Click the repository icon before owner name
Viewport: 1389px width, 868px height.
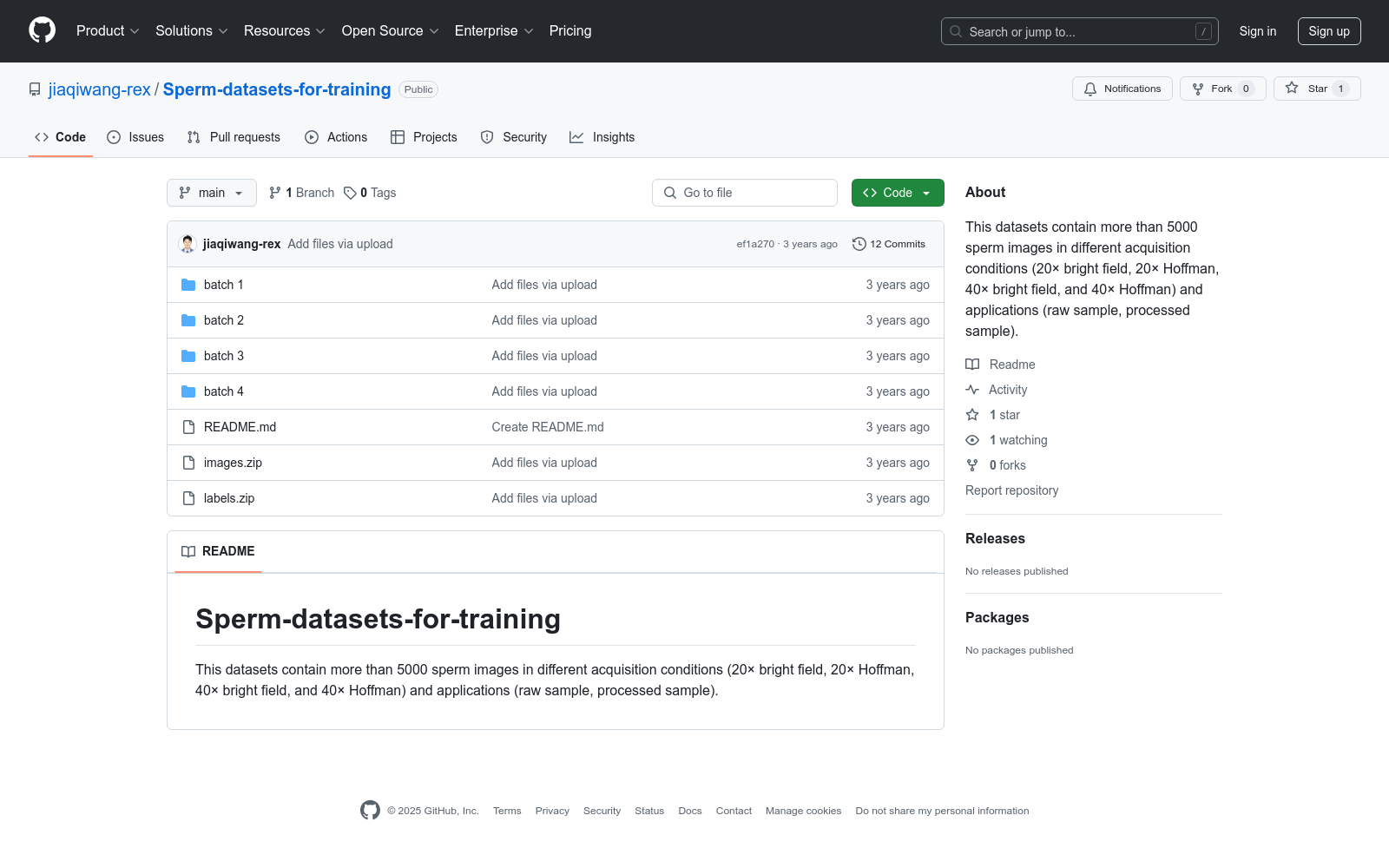(35, 89)
